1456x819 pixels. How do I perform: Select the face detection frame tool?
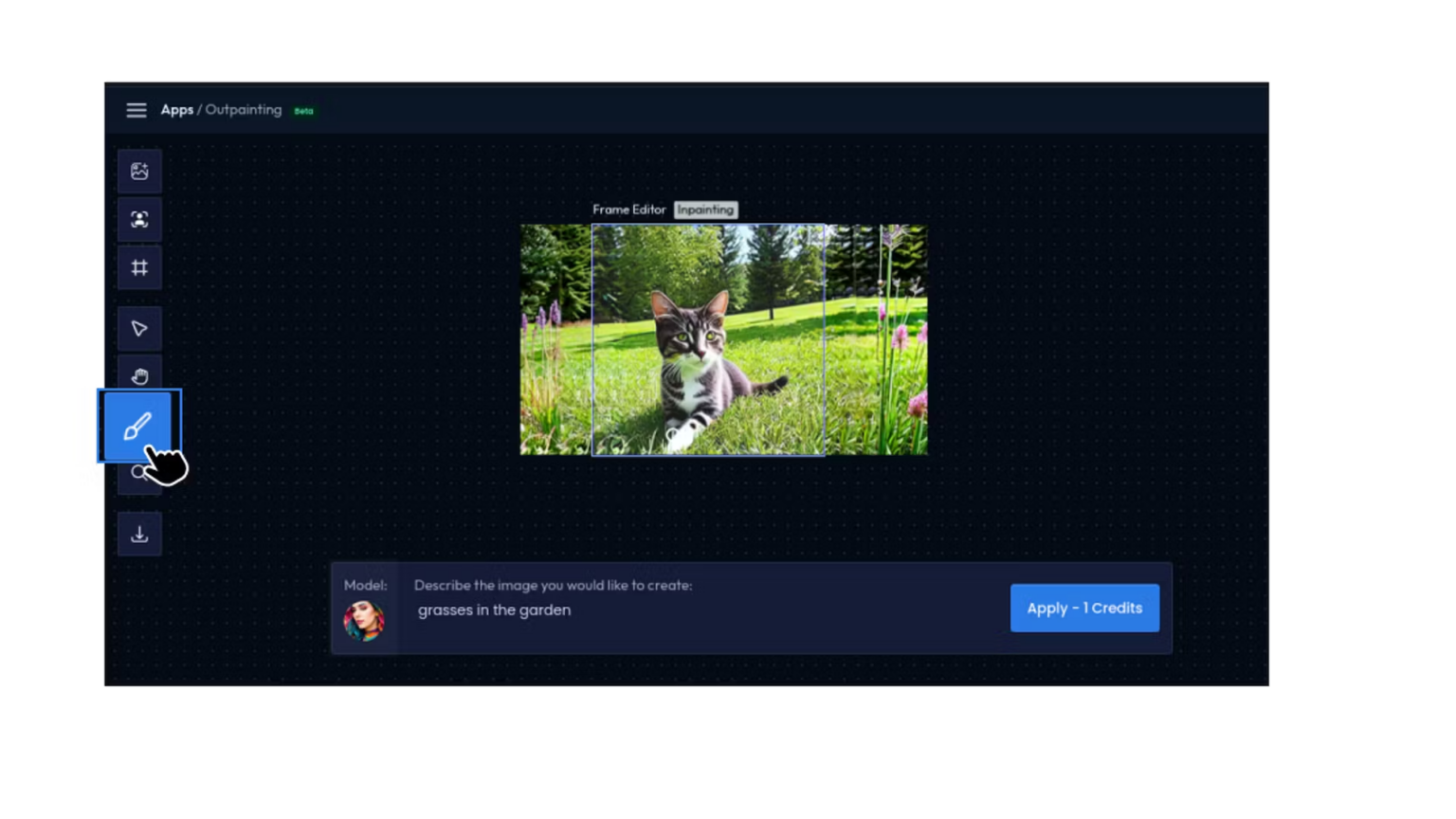139,220
